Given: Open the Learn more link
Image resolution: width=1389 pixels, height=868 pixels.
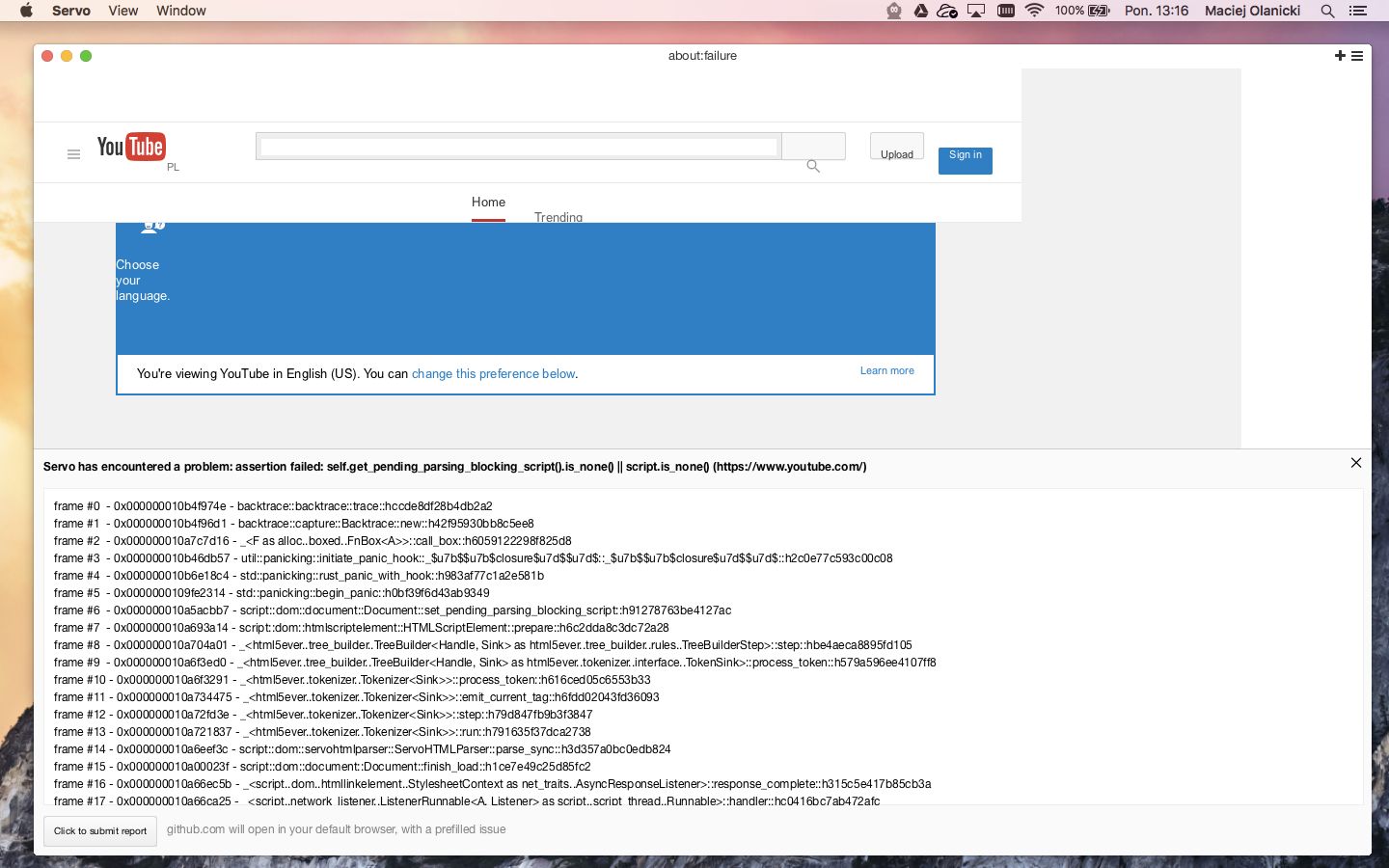Looking at the screenshot, I should point(887,370).
